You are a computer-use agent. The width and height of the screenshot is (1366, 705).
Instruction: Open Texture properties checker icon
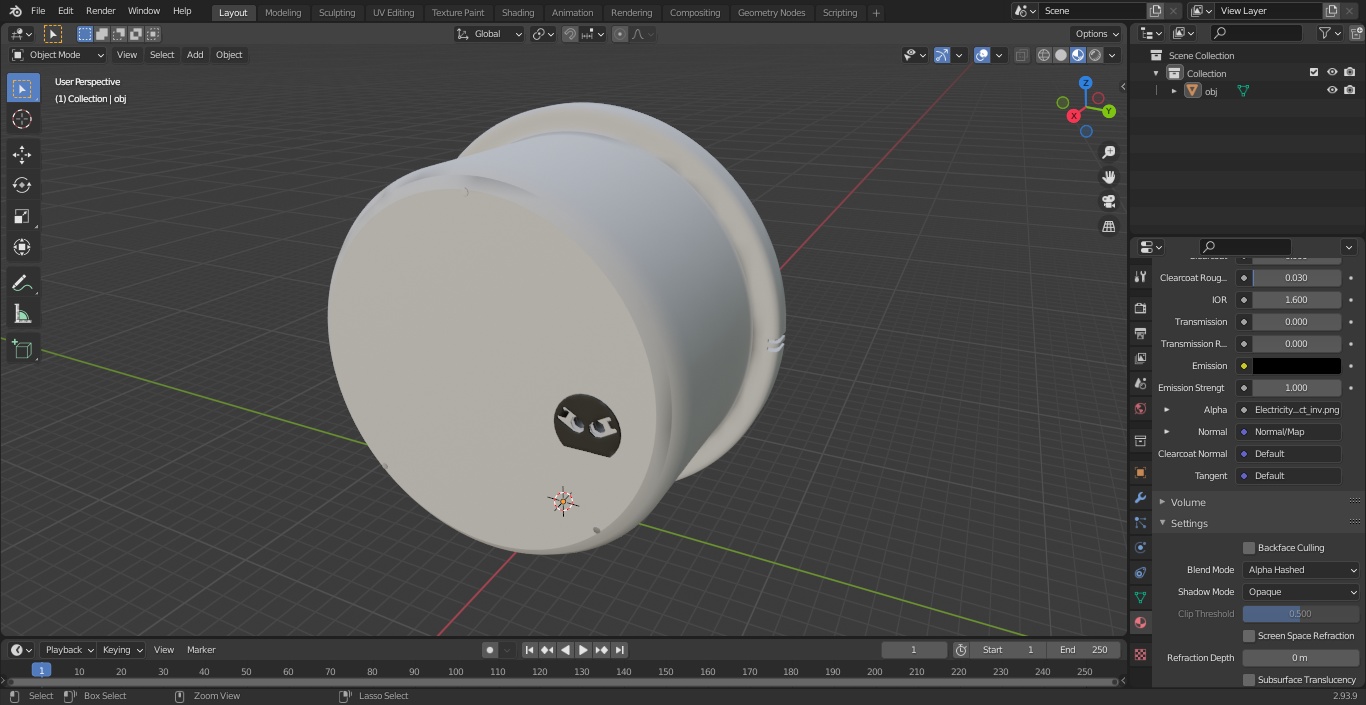(1140, 654)
